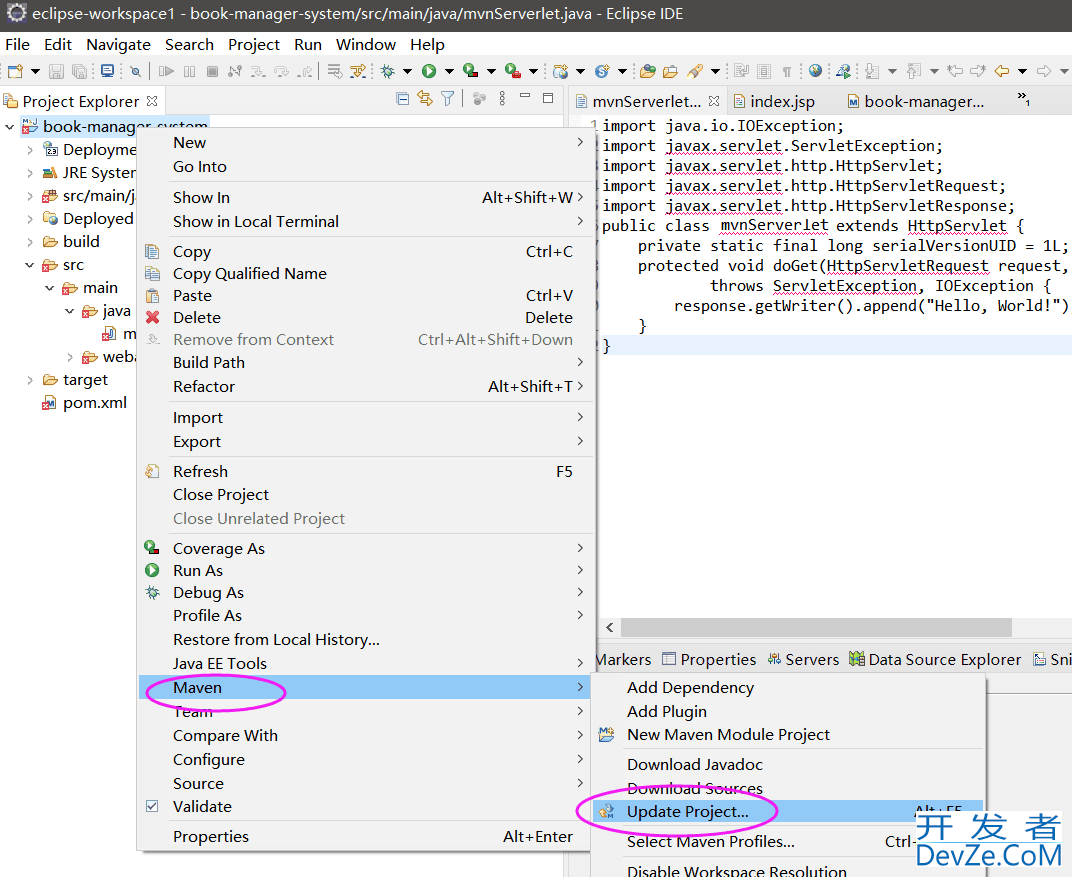Click the Back navigation arrow icon

coord(1002,71)
